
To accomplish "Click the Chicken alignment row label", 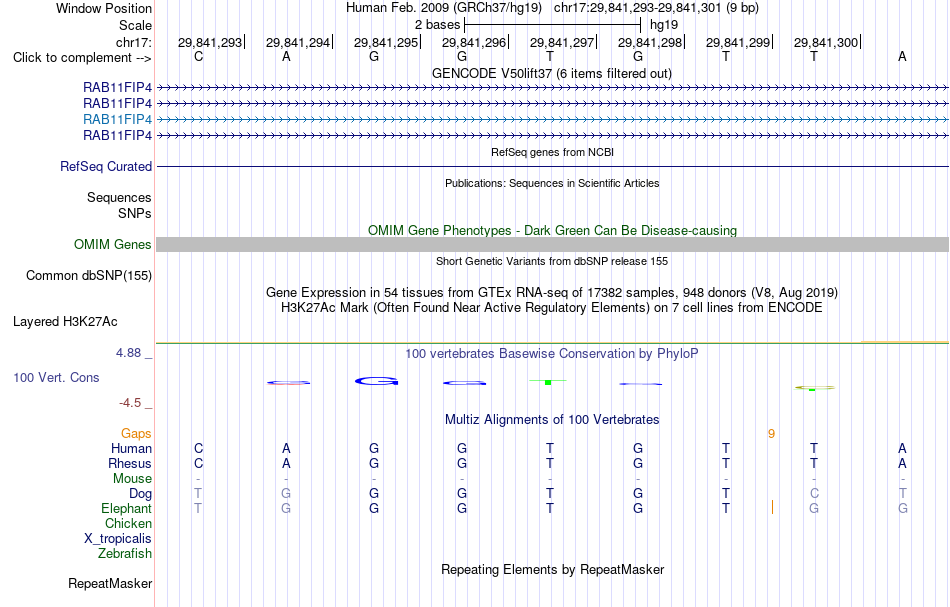I will pos(128,523).
